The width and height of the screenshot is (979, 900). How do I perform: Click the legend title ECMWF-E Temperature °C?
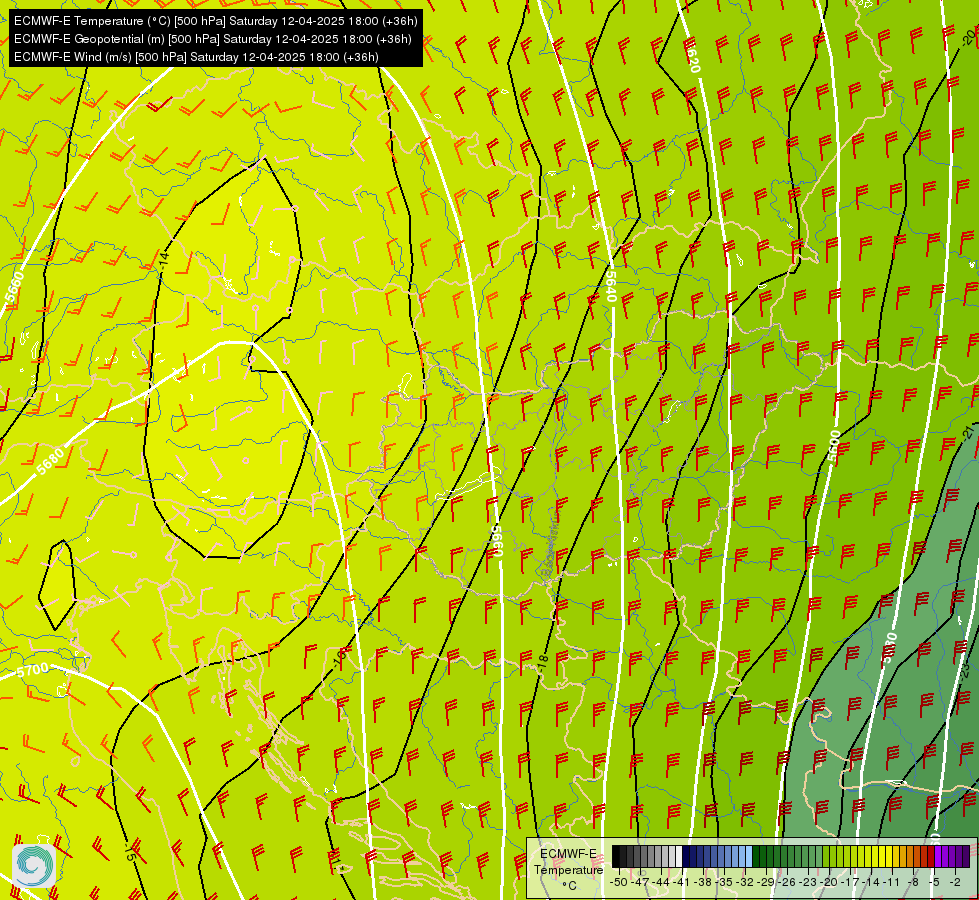(568, 869)
